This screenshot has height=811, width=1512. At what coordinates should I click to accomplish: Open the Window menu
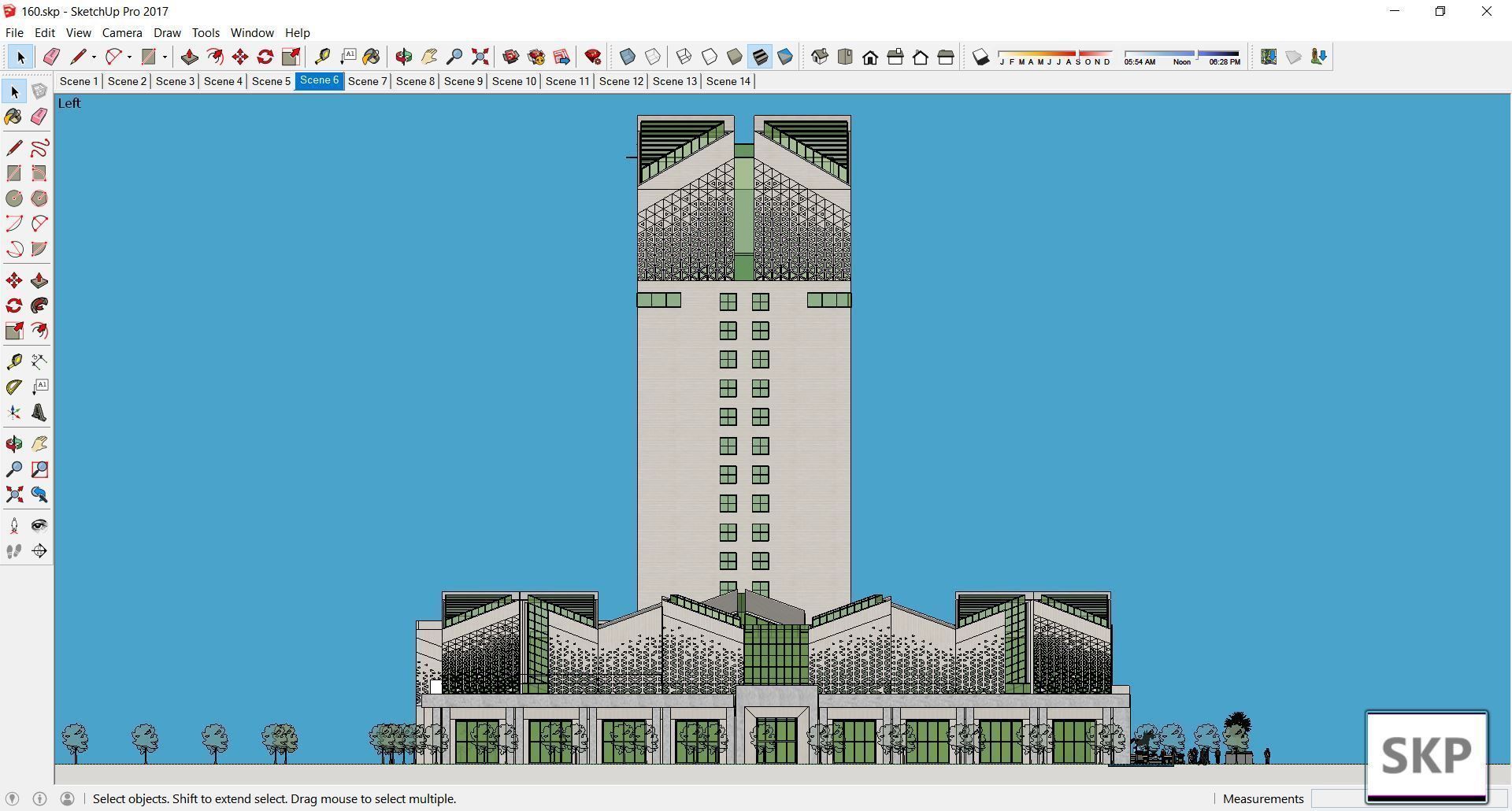tap(252, 33)
